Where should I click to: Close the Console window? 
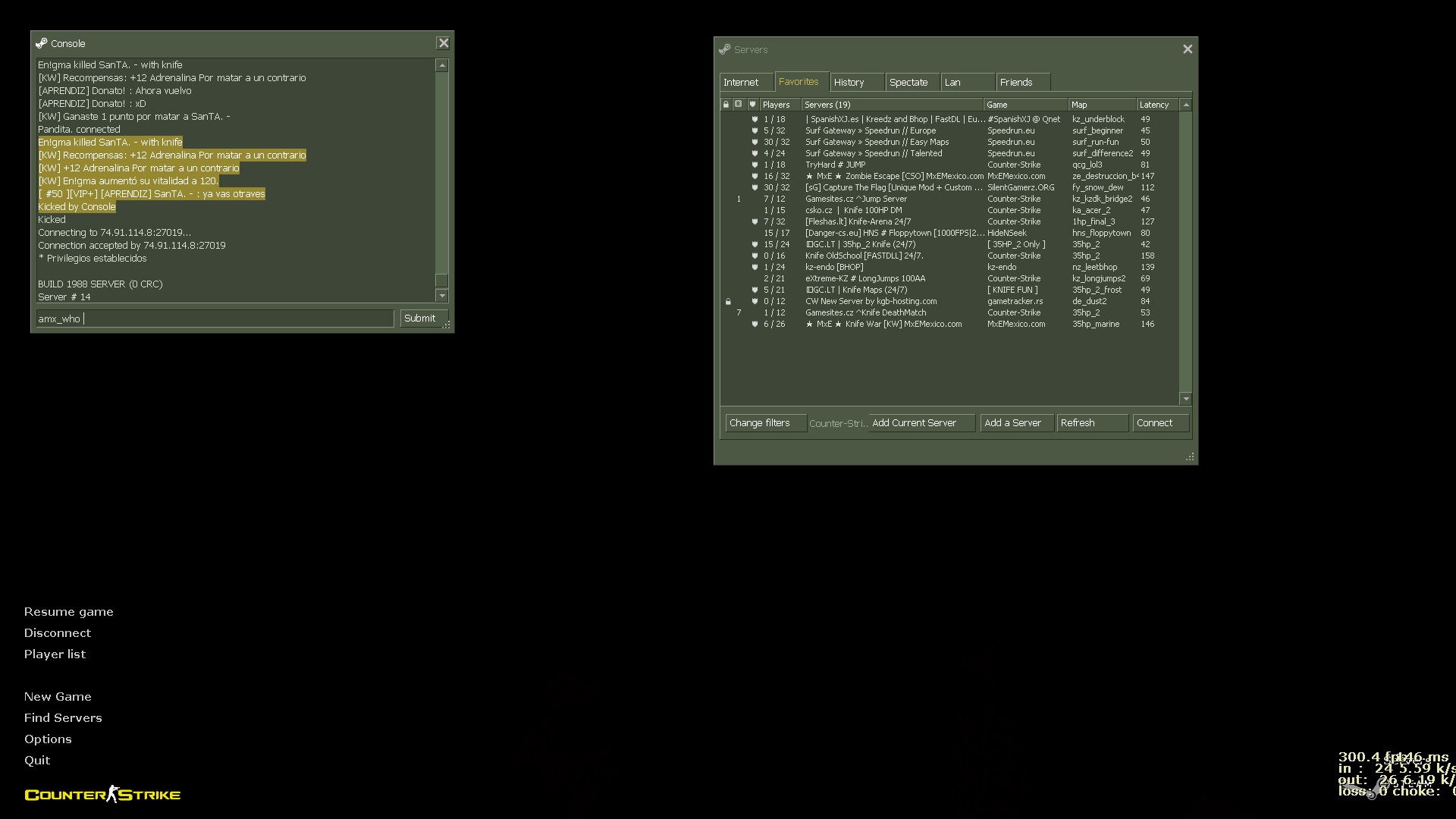444,43
